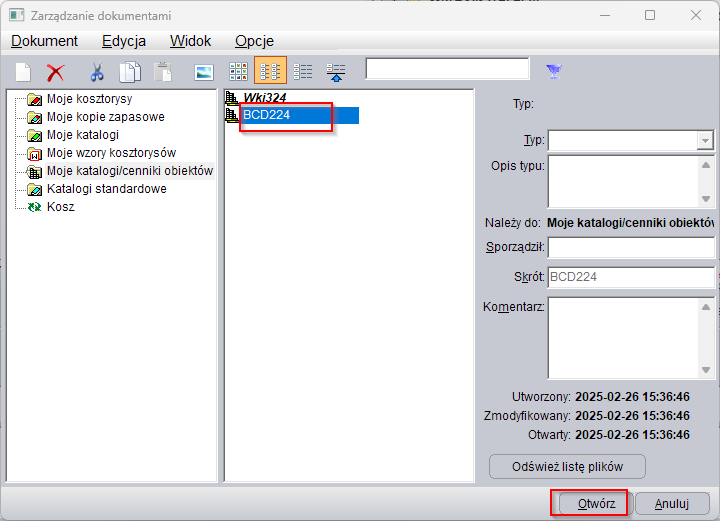The height and width of the screenshot is (521, 720).
Task: Select the highlighted small icons view
Action: click(x=270, y=70)
